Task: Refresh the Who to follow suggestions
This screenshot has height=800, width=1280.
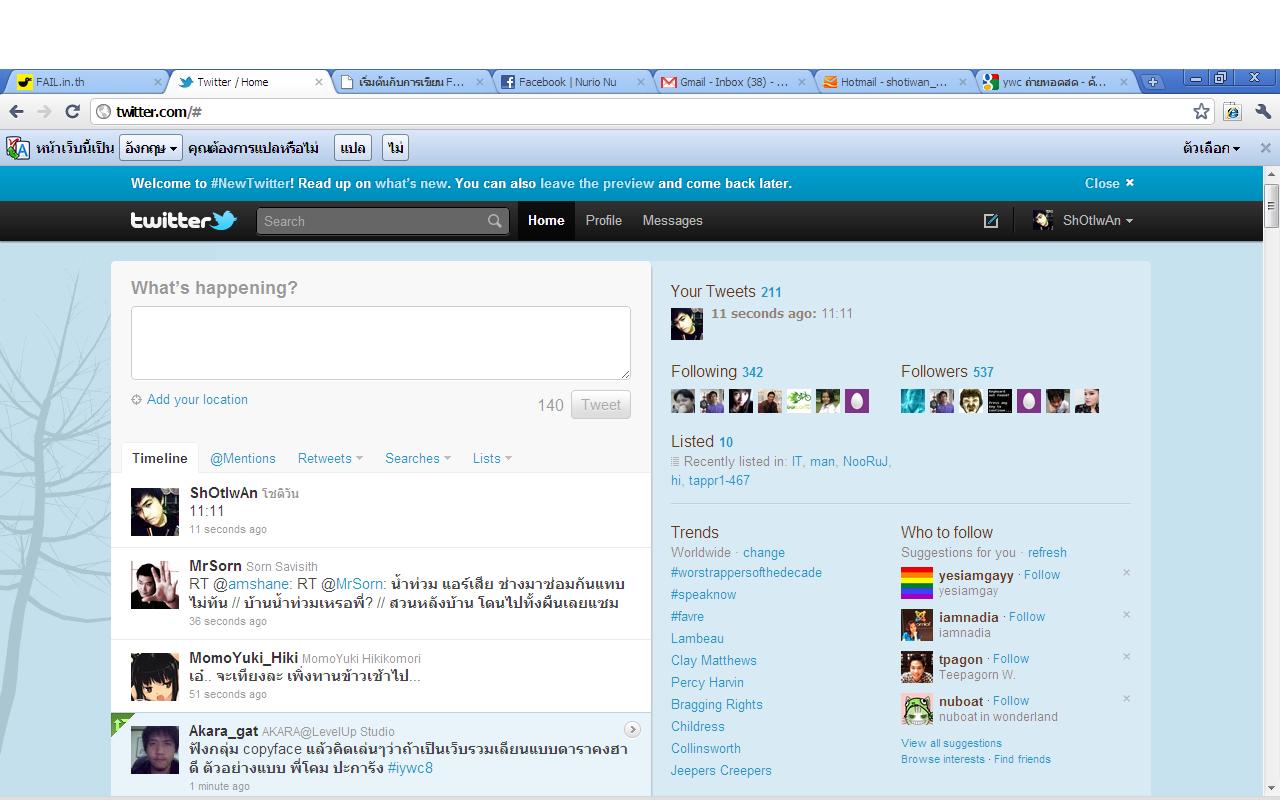Action: pyautogui.click(x=1047, y=553)
